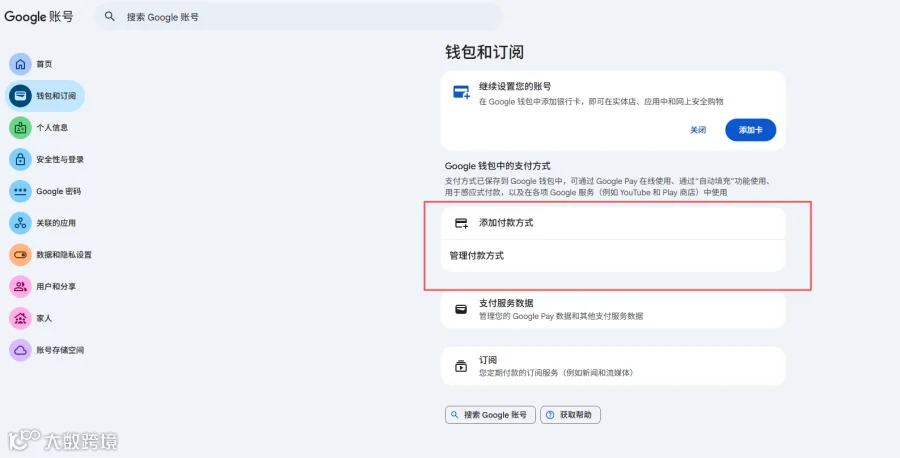Click the 获取帮助 button
Screen dimensions: 900x458
click(x=570, y=415)
